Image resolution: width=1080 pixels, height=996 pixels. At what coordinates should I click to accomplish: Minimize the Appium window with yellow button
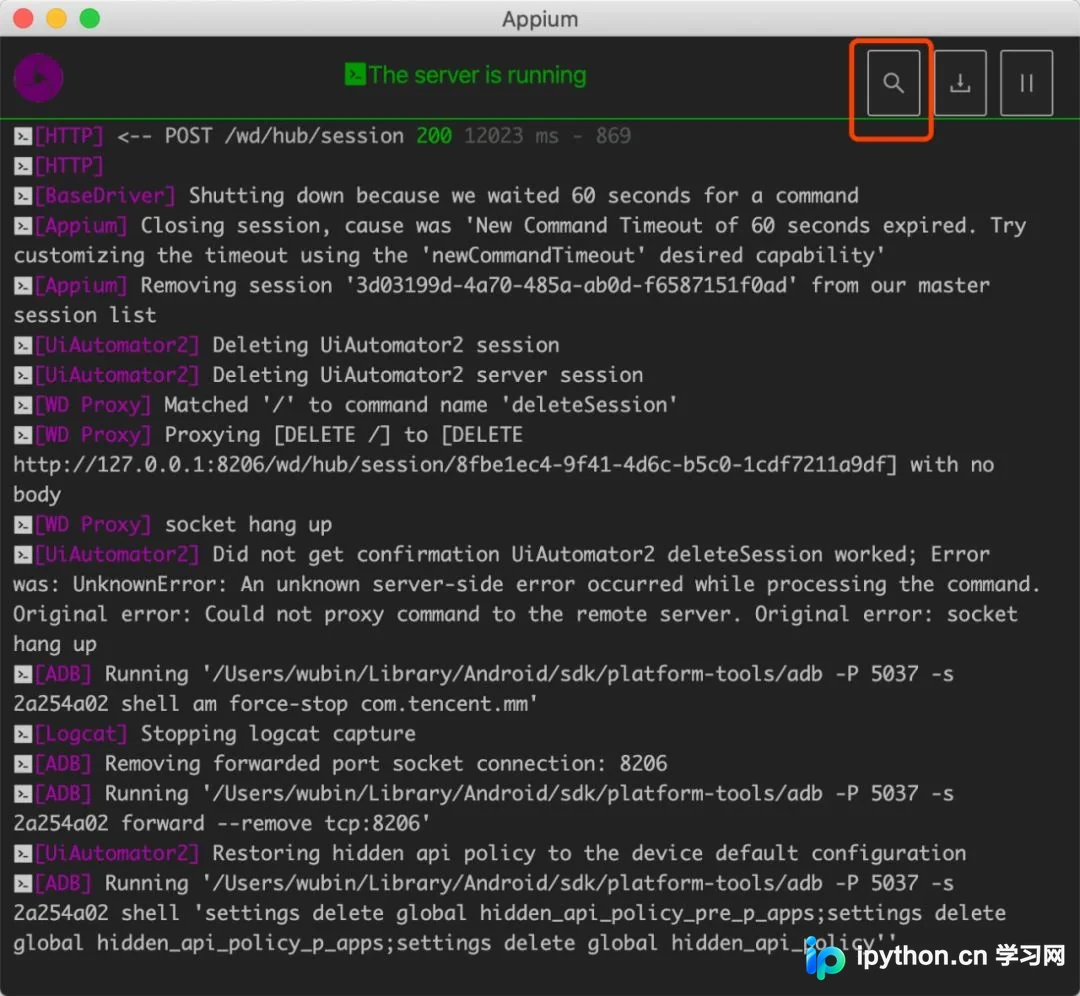pyautogui.click(x=56, y=19)
